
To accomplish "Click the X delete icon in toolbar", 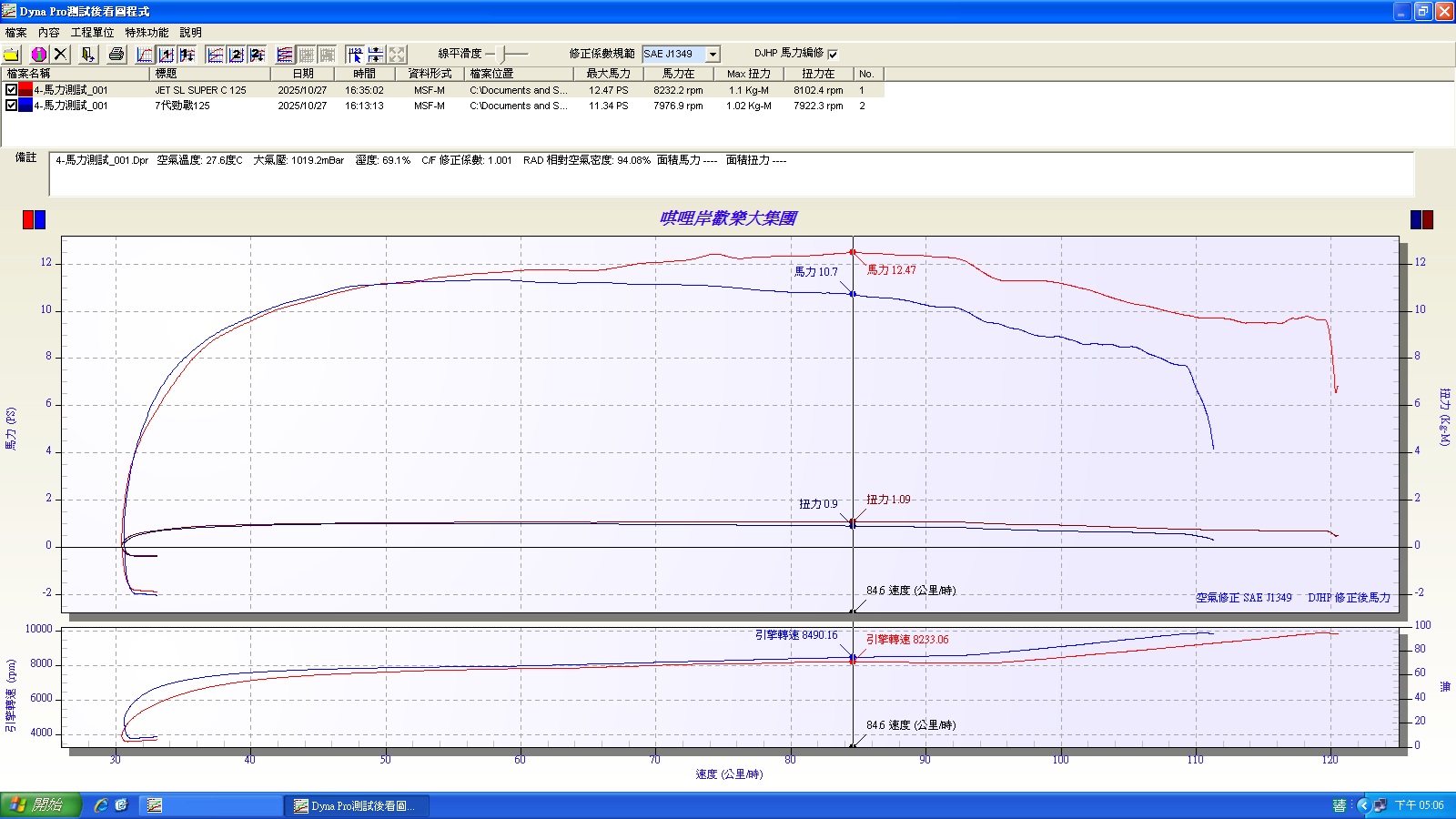I will (x=60, y=55).
